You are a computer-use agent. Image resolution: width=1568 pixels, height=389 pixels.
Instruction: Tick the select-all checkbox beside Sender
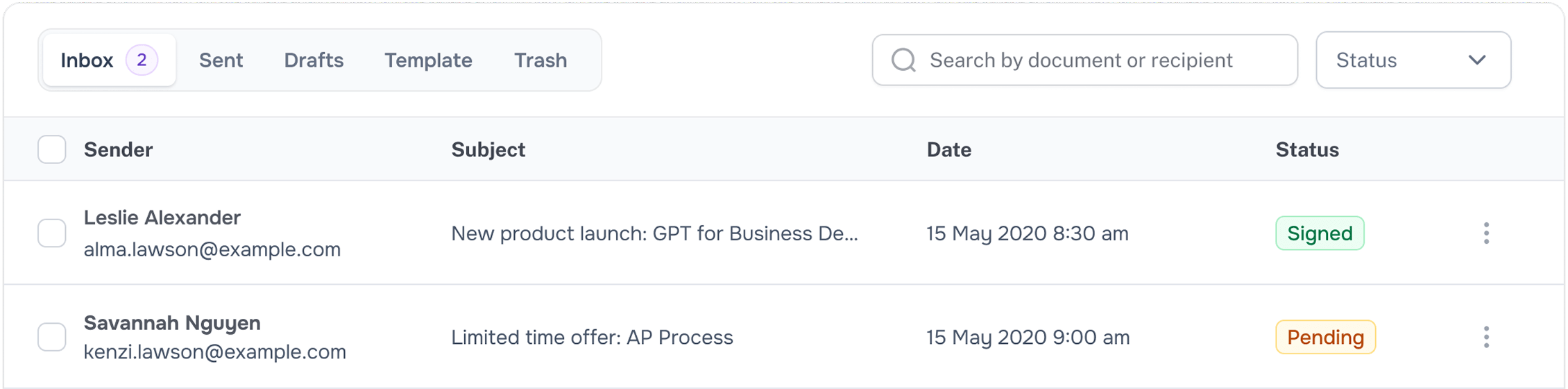pyautogui.click(x=52, y=149)
